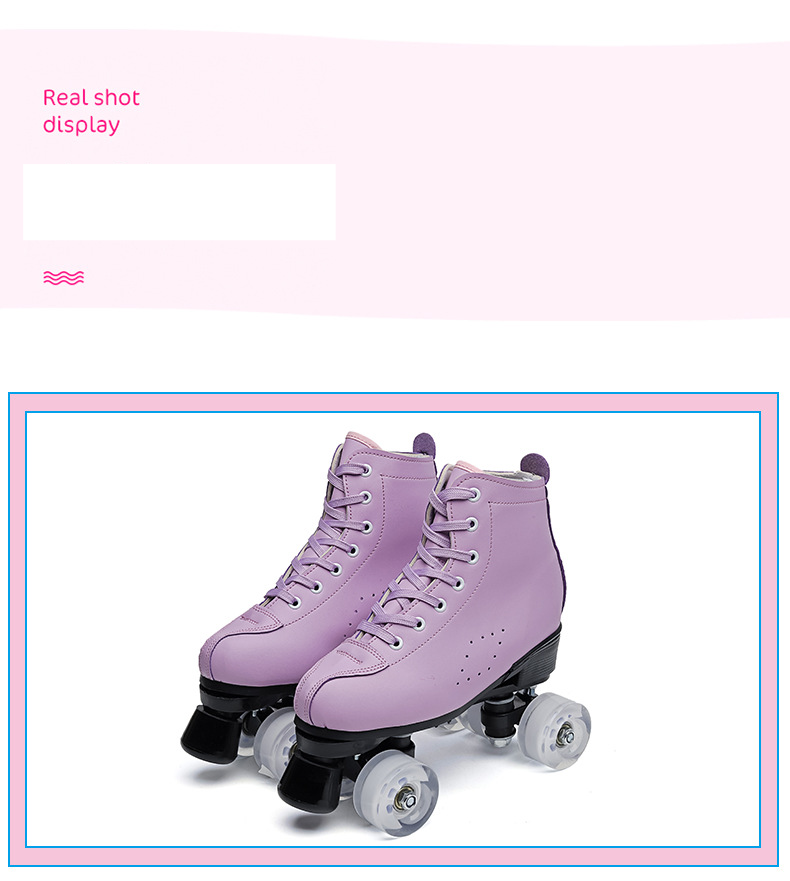Image resolution: width=790 pixels, height=881 pixels.
Task: Open the purple roller skates product photo
Action: point(393,629)
